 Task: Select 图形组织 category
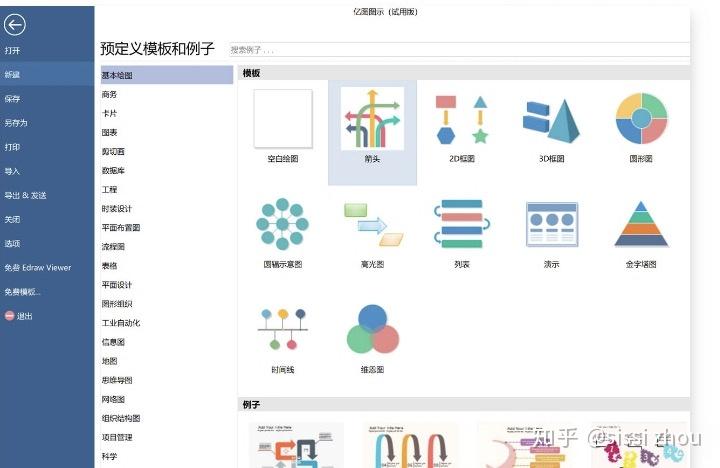tap(117, 304)
